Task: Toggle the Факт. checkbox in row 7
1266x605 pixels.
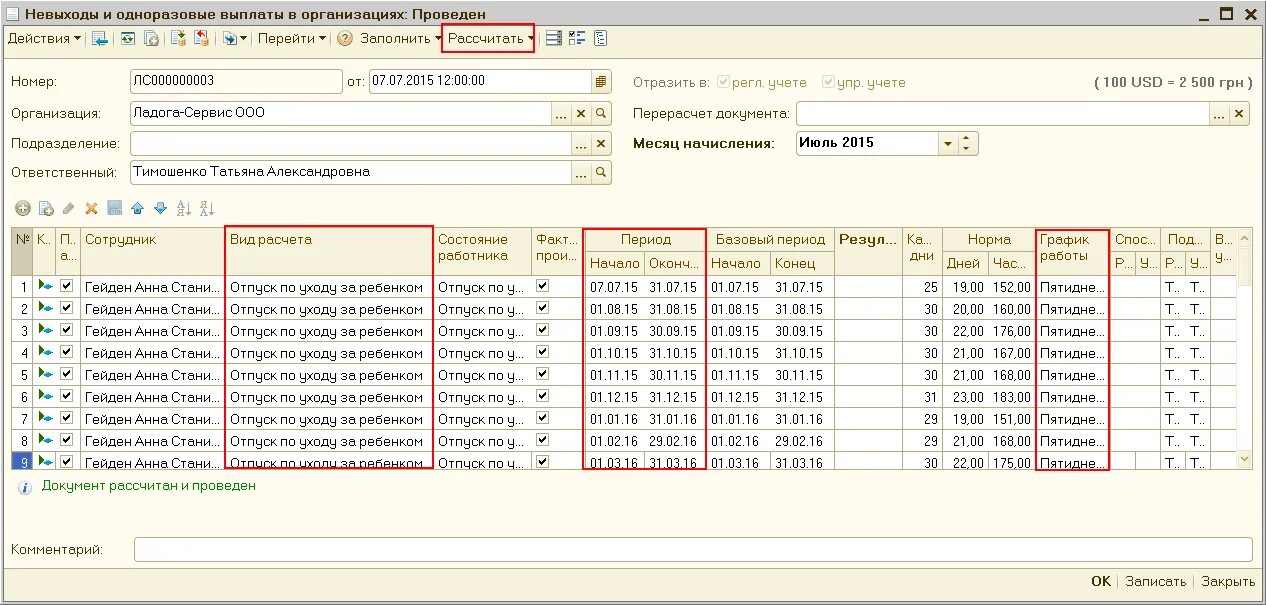Action: [542, 418]
